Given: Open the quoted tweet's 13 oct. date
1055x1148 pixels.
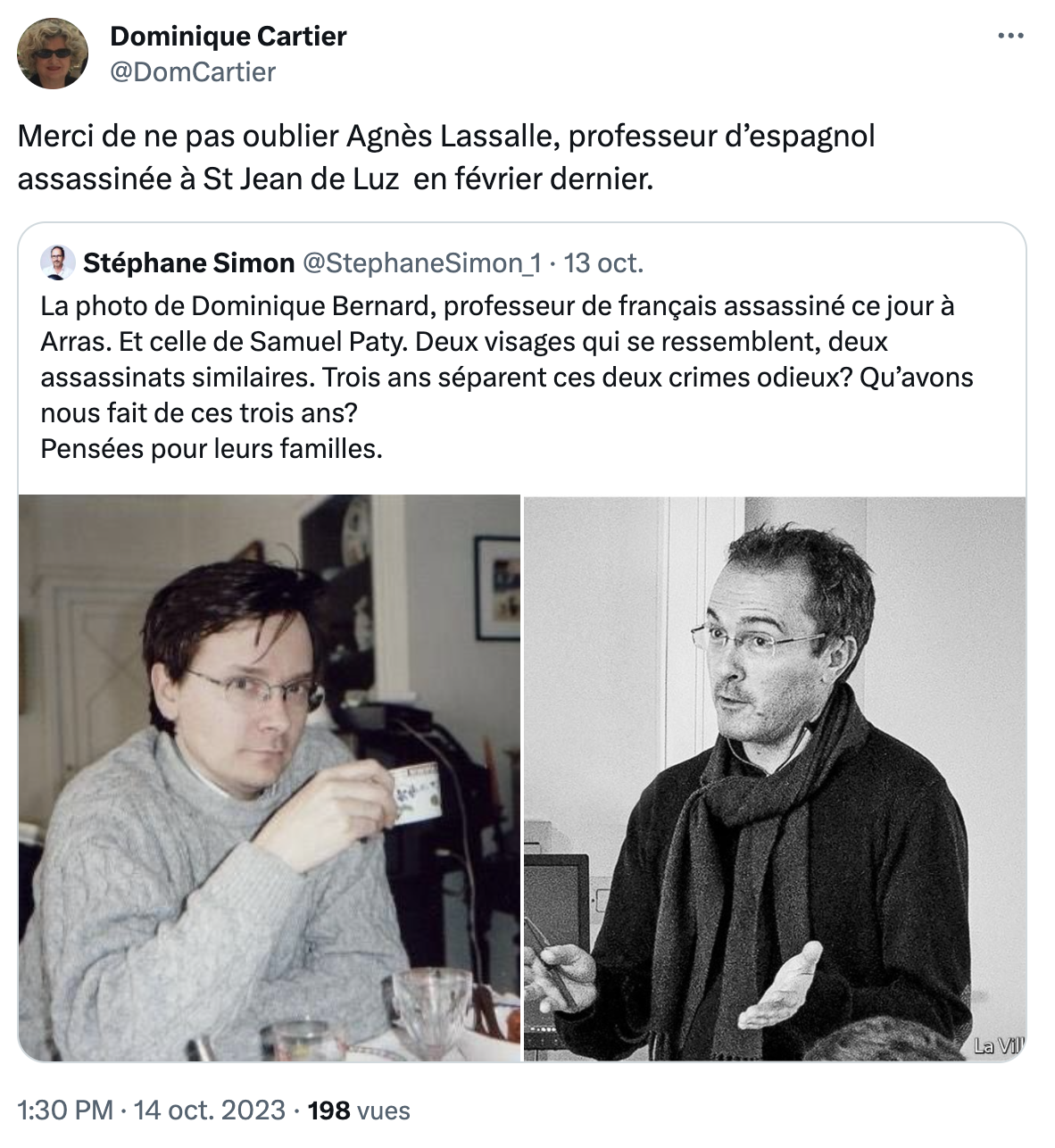Looking at the screenshot, I should point(603,262).
